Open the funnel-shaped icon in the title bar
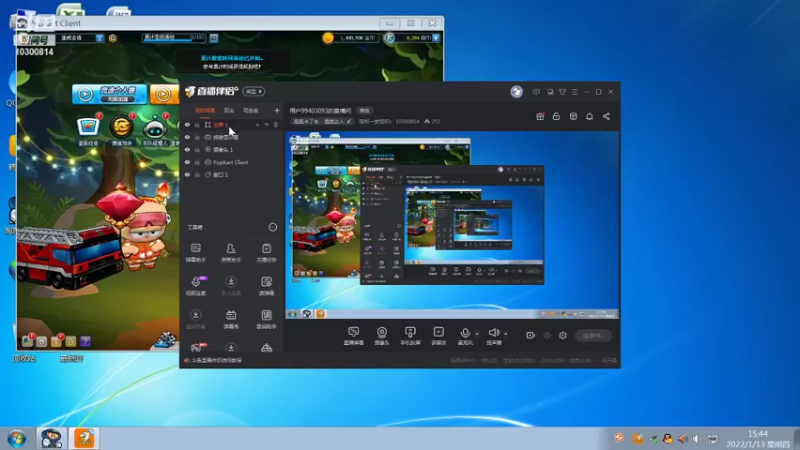This screenshot has width=800, height=450. click(562, 92)
